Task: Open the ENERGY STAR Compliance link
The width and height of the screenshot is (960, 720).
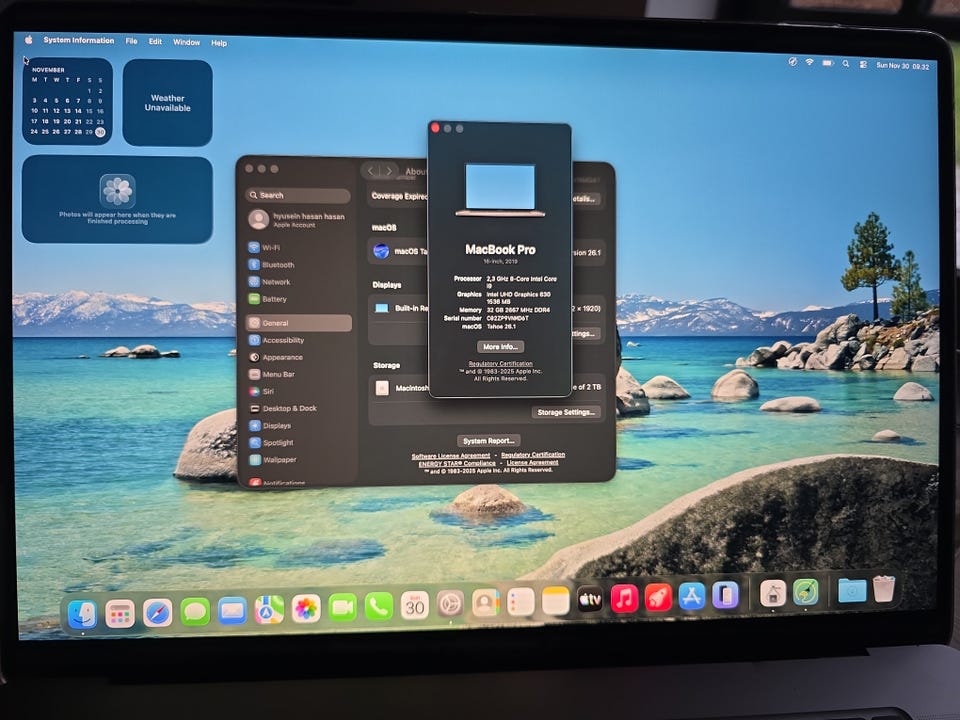Action: 457,463
